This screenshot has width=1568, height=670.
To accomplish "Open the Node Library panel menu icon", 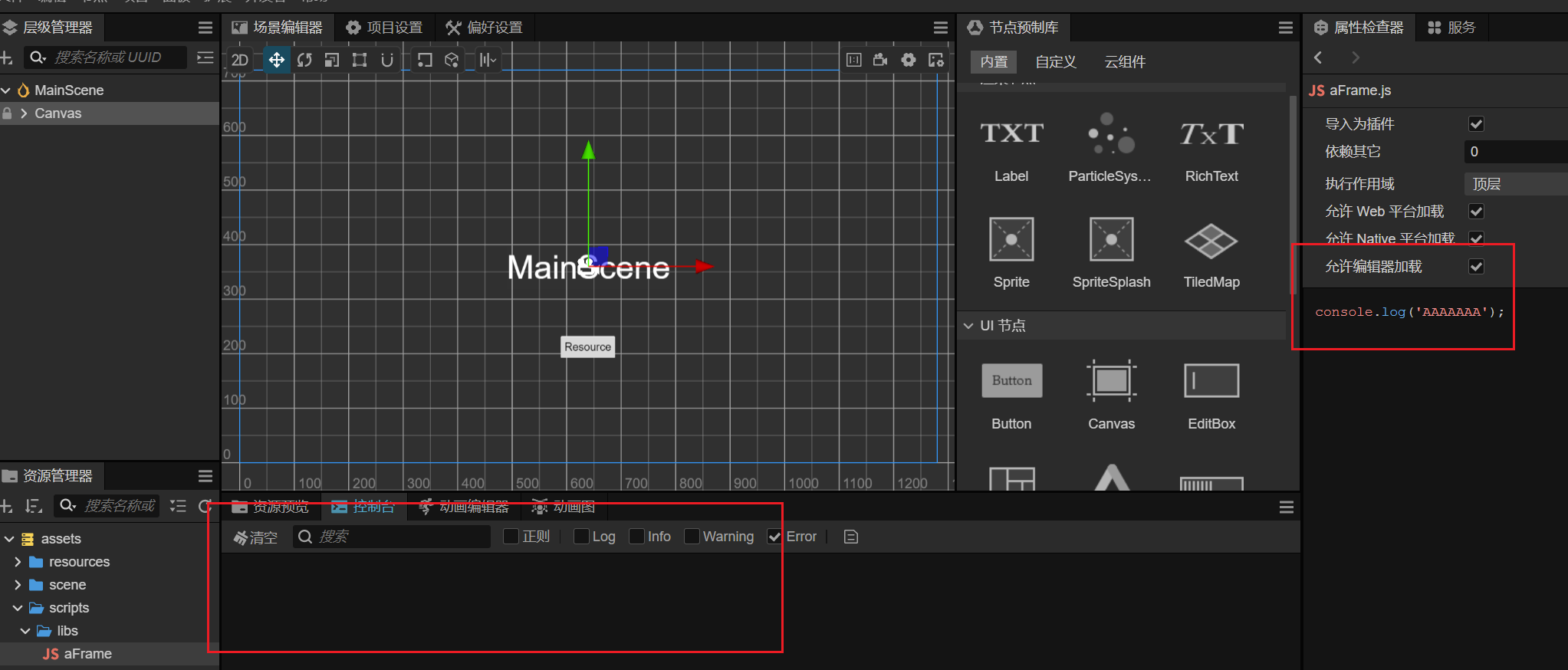I will pos(1286,28).
